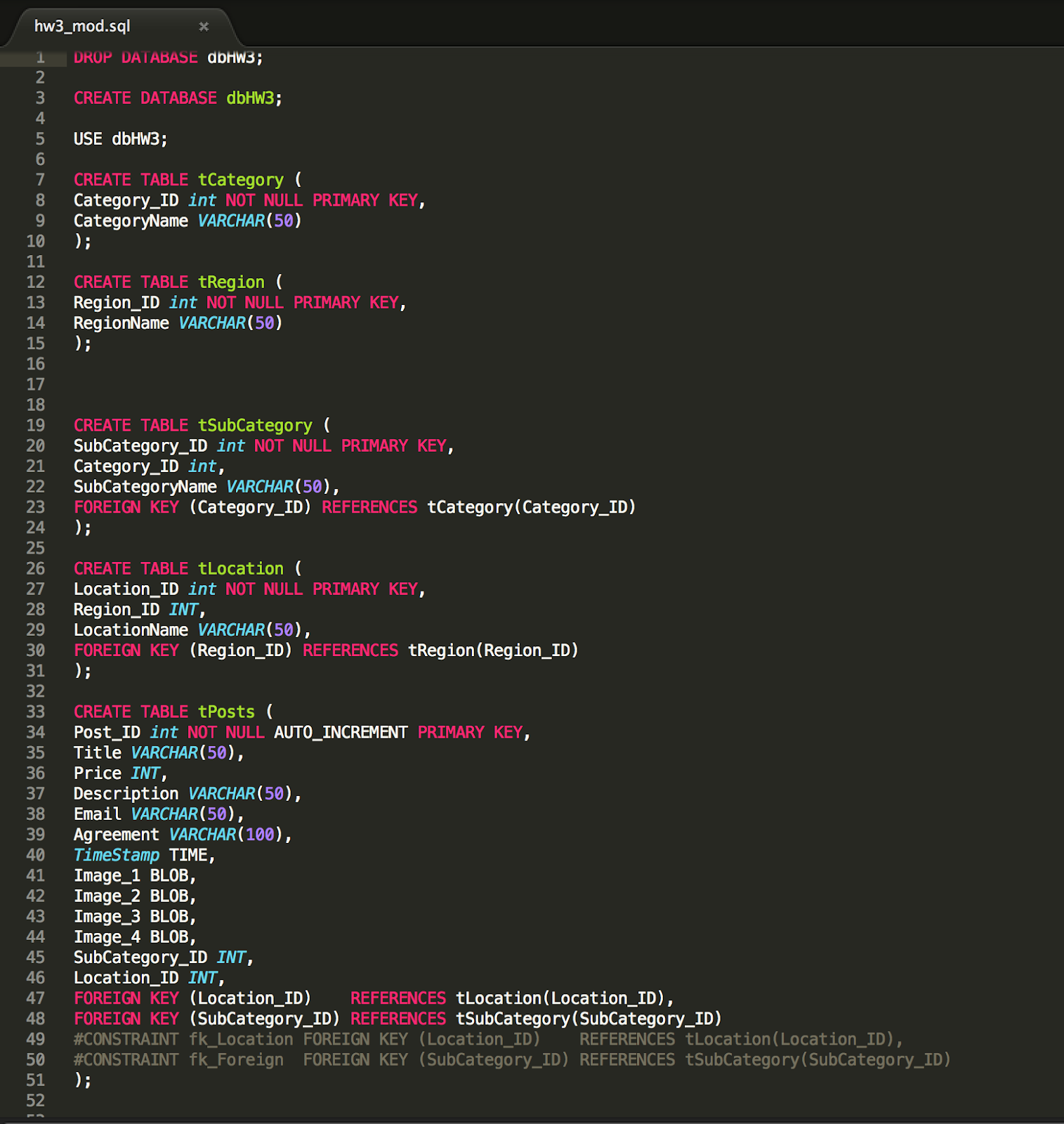
Task: Click 'TimeStamp TIME,' line
Action: click(145, 855)
